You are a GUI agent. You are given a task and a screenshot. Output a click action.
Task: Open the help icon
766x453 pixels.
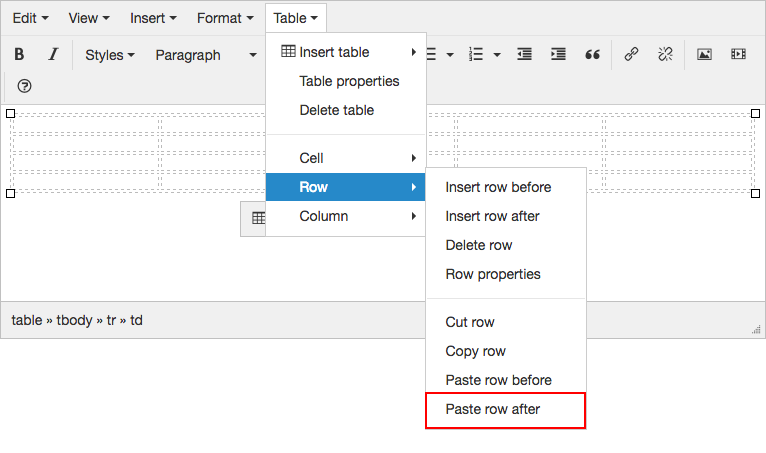25,86
